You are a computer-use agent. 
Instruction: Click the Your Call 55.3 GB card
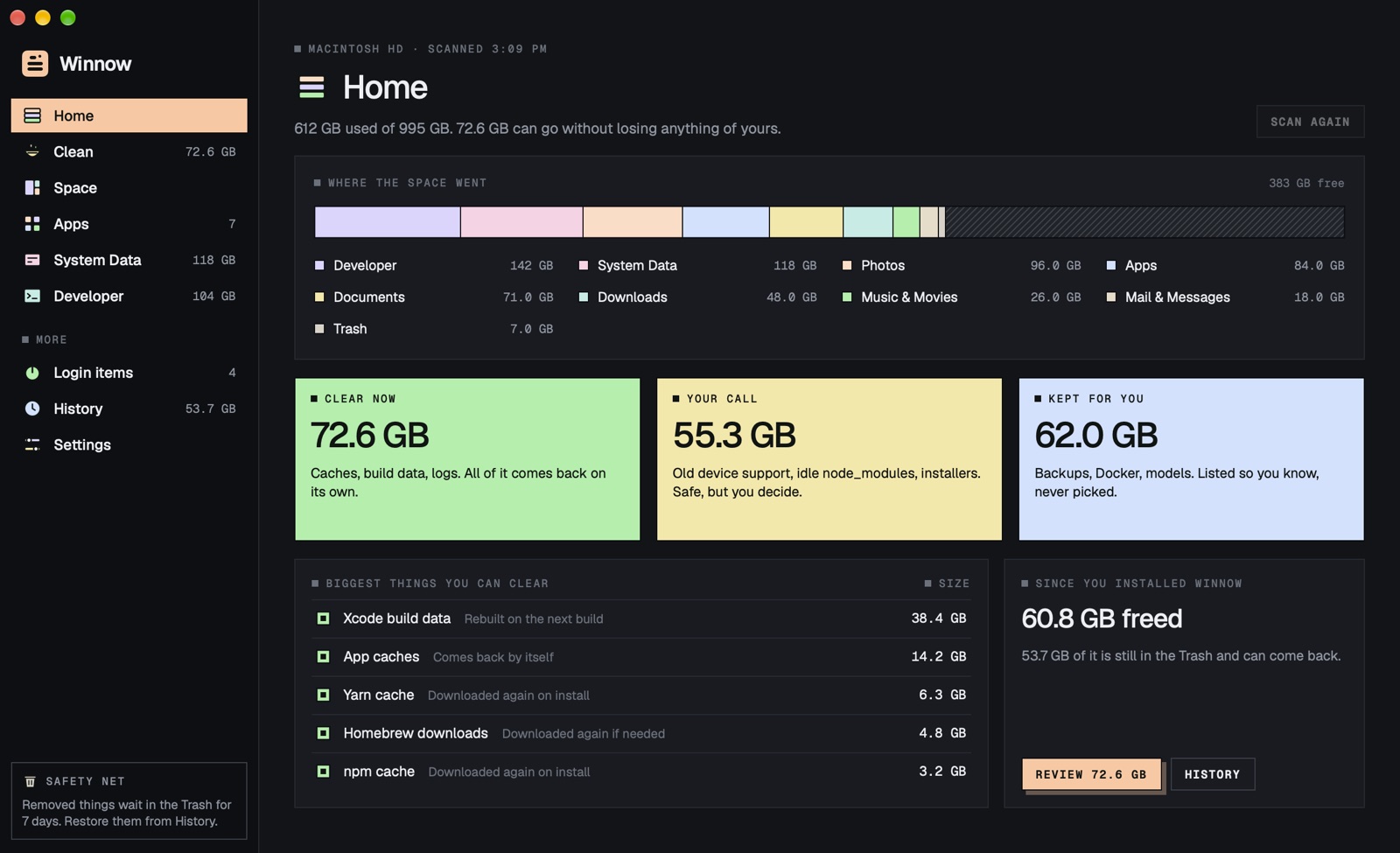(x=829, y=459)
